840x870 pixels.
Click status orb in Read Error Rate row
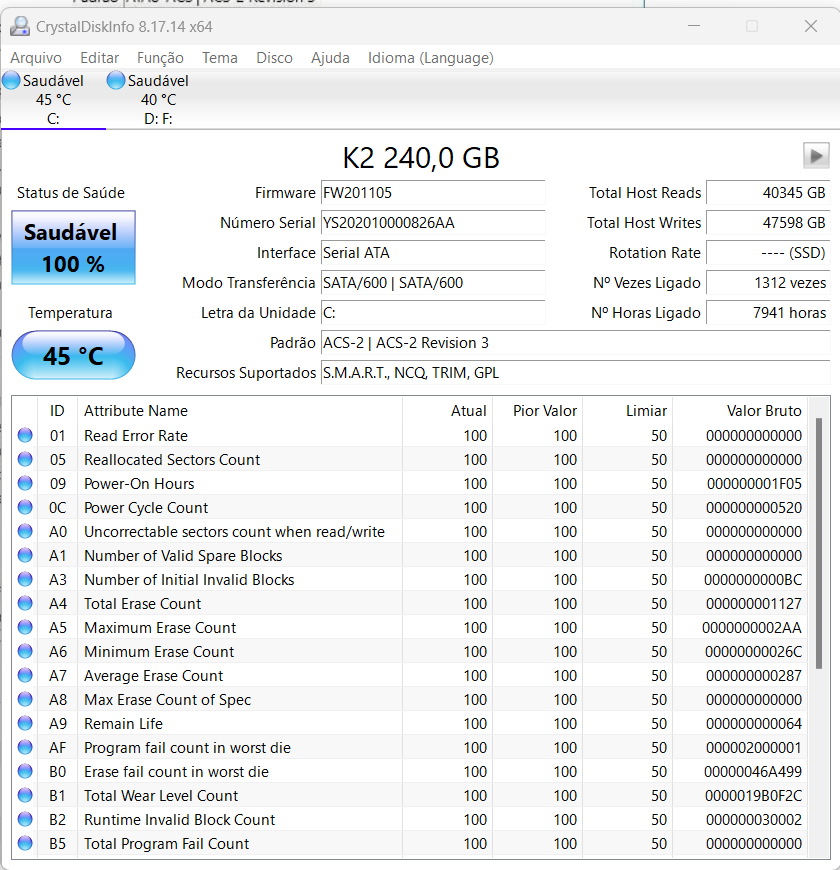25,435
